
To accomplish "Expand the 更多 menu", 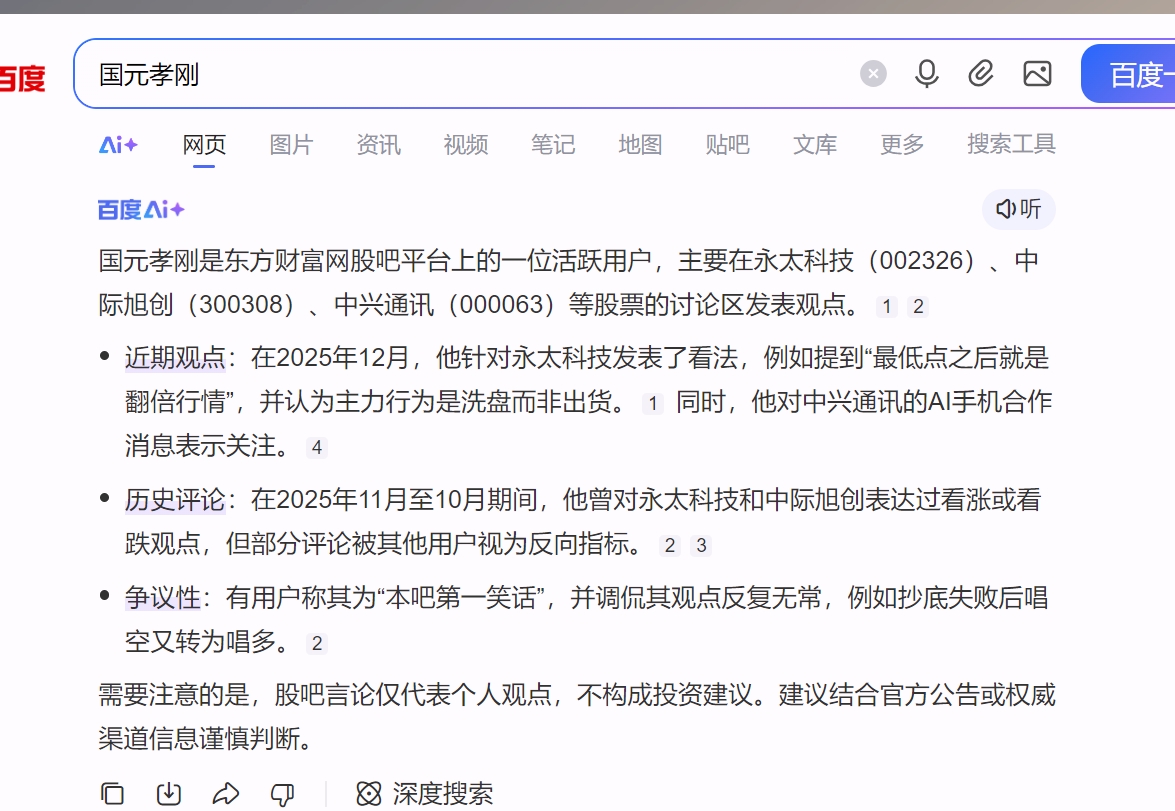I will point(901,144).
